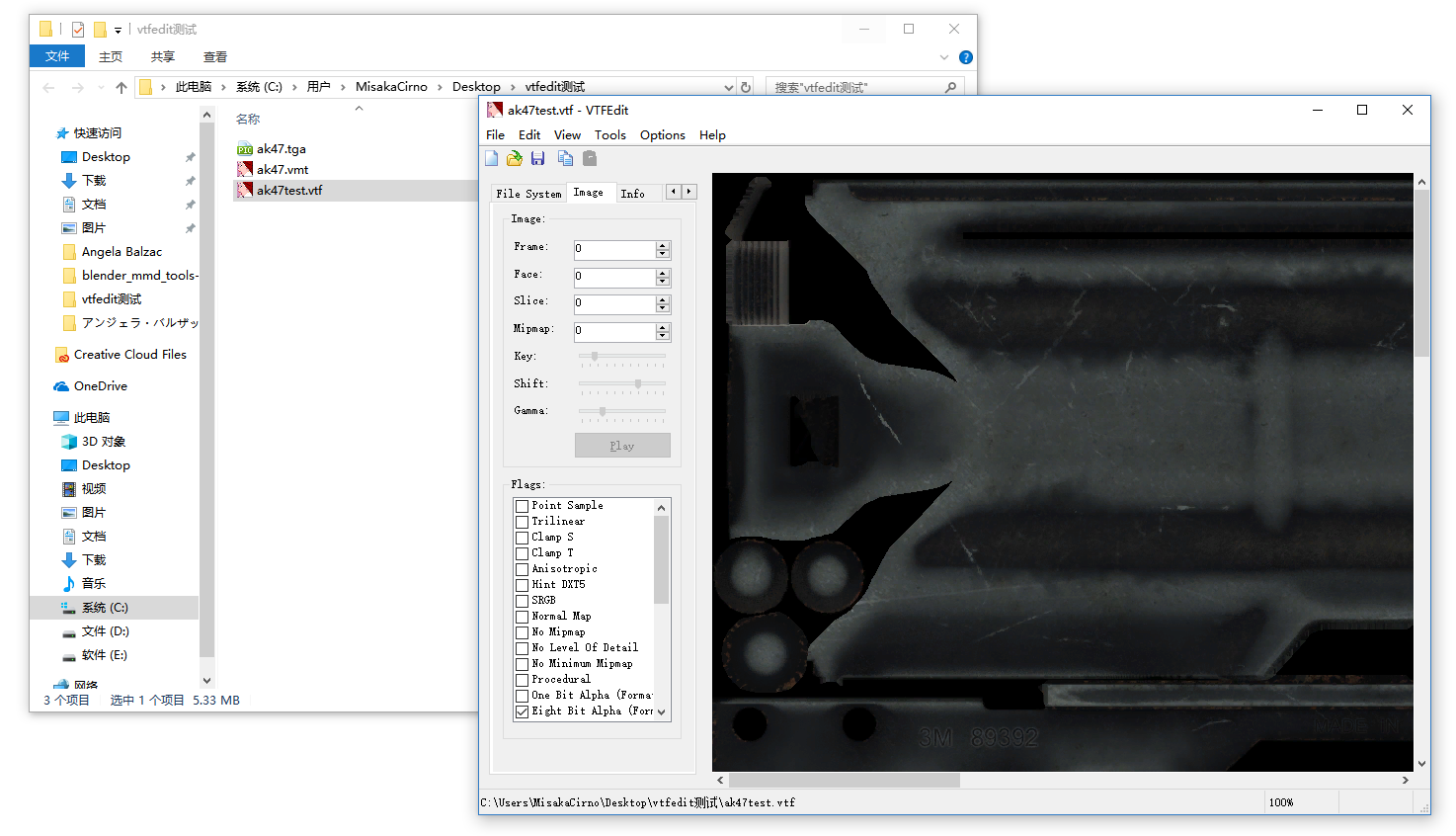Click the New file icon in VTFEdit toolbar

pos(491,158)
